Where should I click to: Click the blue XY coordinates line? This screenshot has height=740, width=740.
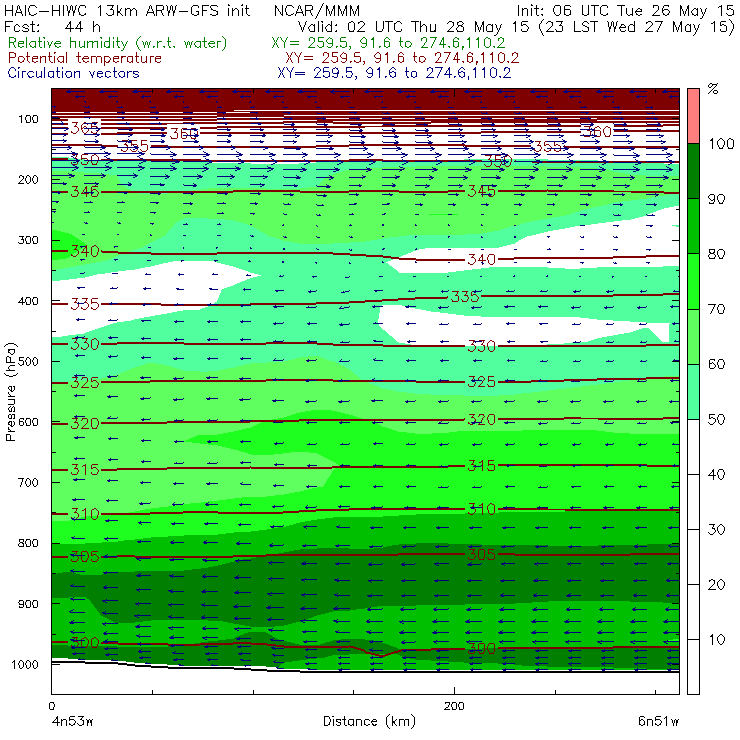(x=394, y=73)
